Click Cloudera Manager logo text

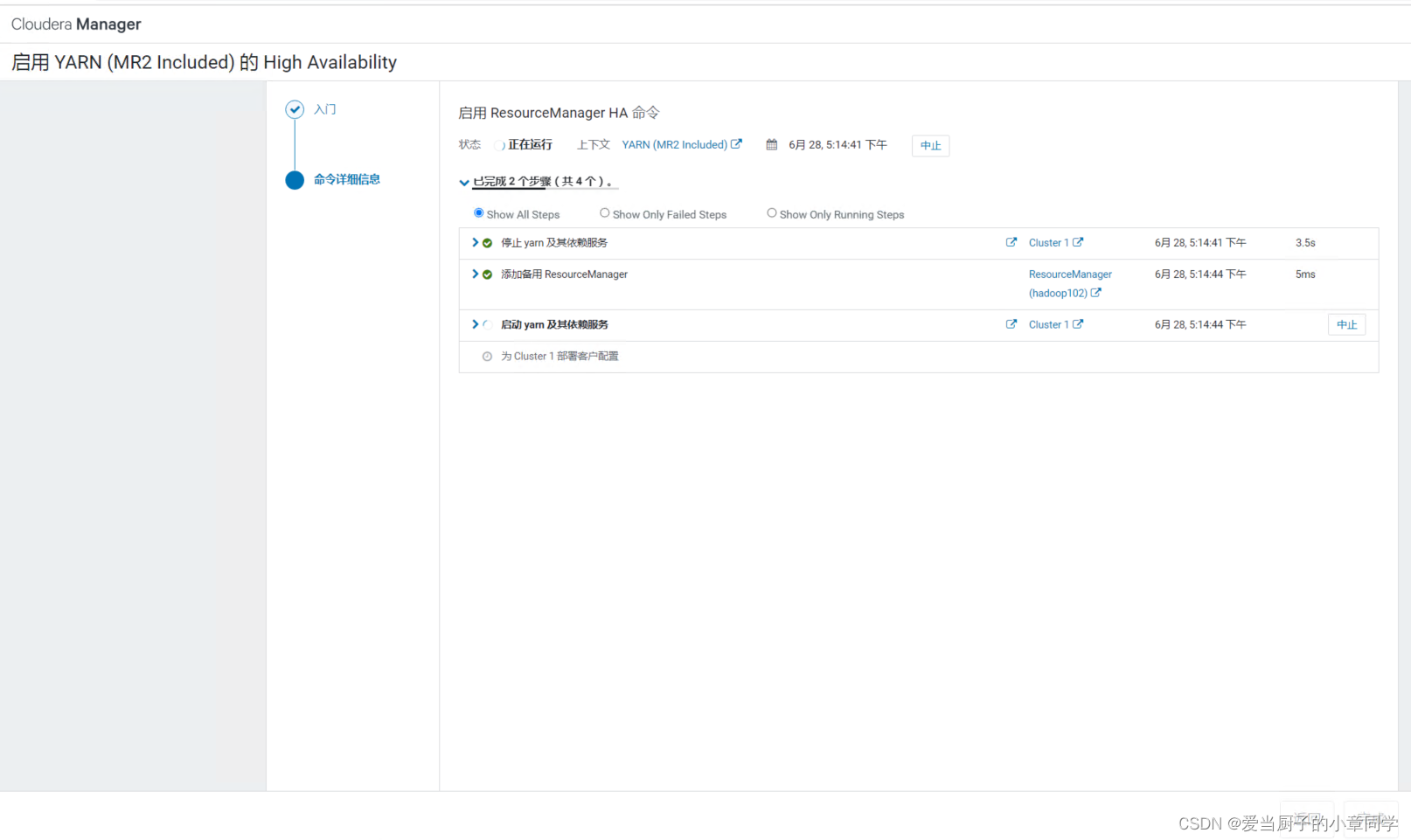coord(76,24)
